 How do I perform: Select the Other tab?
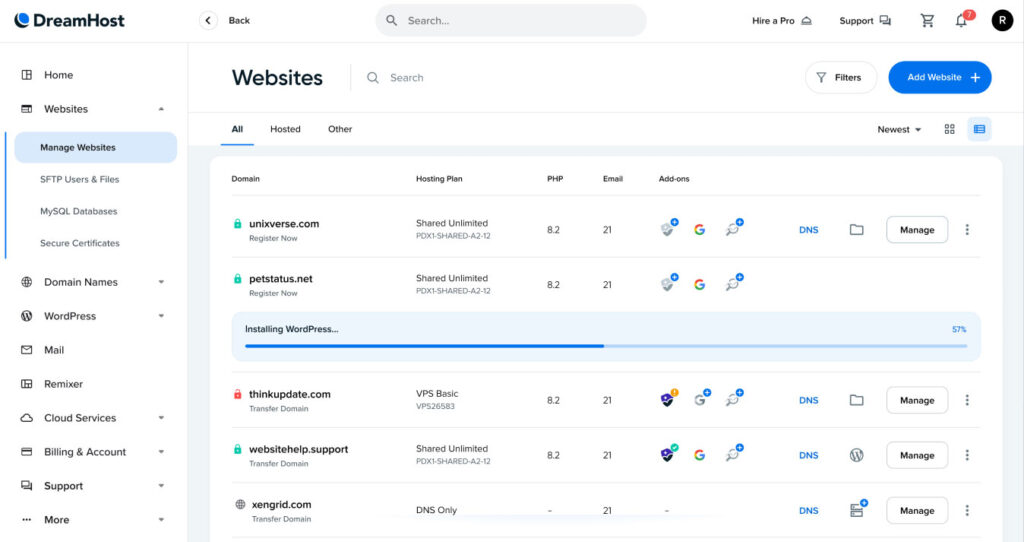pos(340,129)
